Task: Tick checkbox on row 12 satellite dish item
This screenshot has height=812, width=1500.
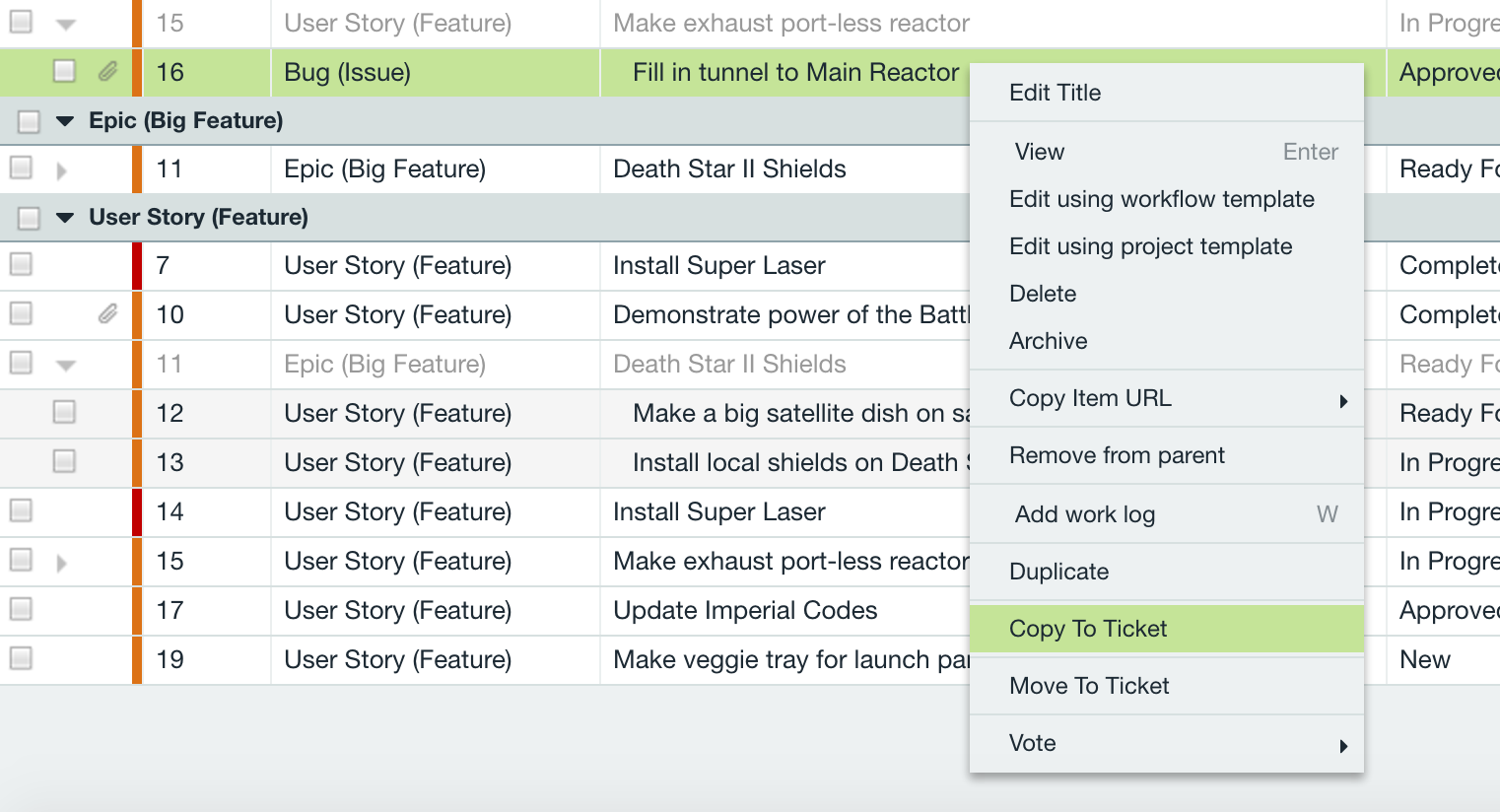Action: click(64, 413)
